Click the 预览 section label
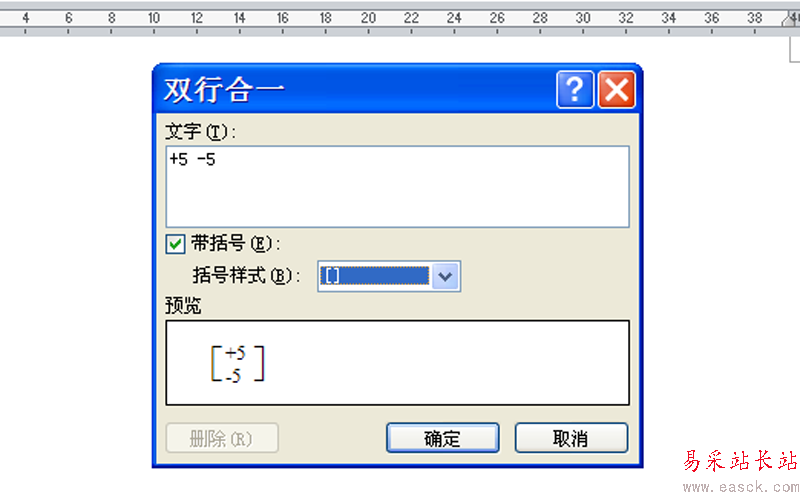 pos(183,306)
